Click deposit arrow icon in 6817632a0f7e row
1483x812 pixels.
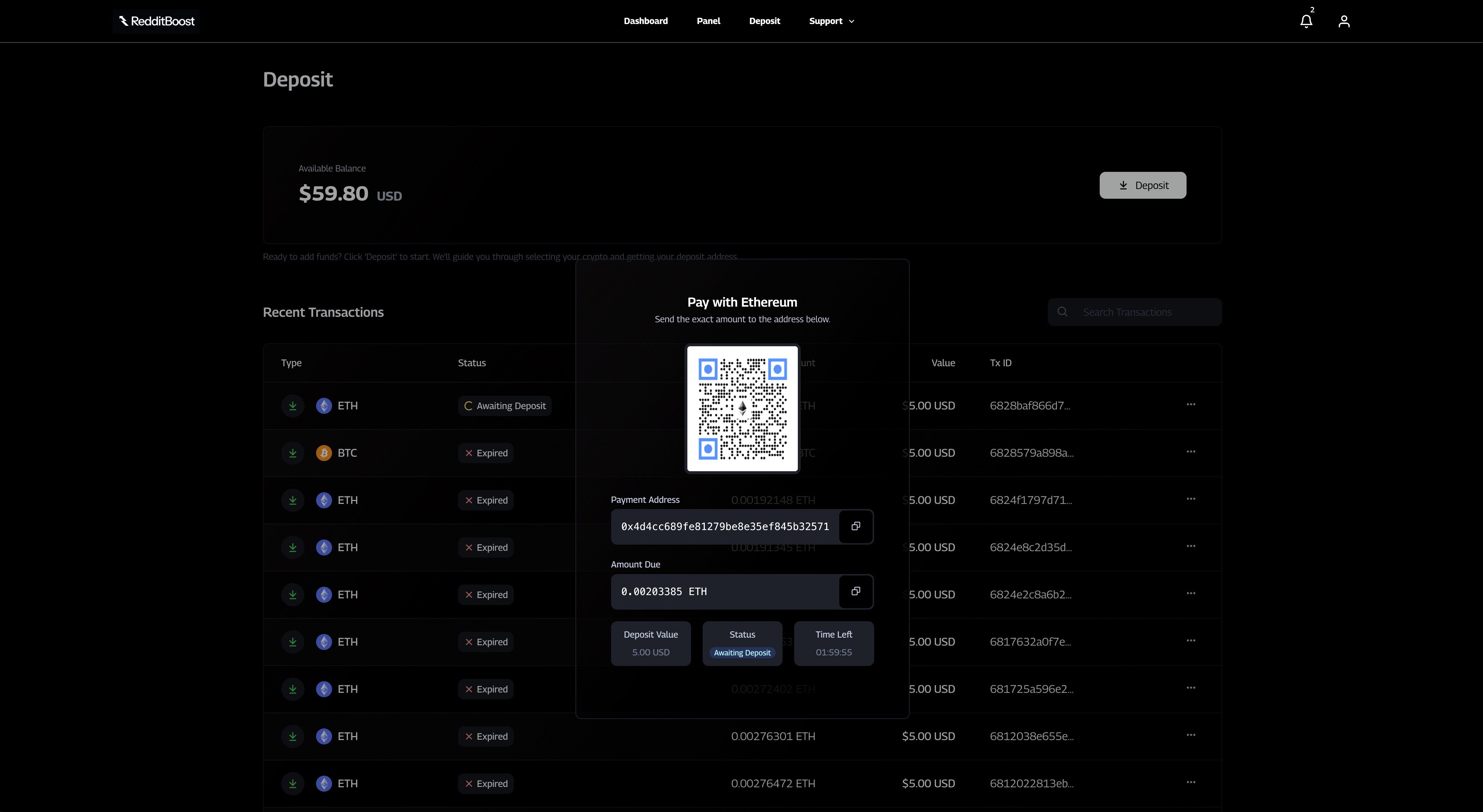(292, 642)
